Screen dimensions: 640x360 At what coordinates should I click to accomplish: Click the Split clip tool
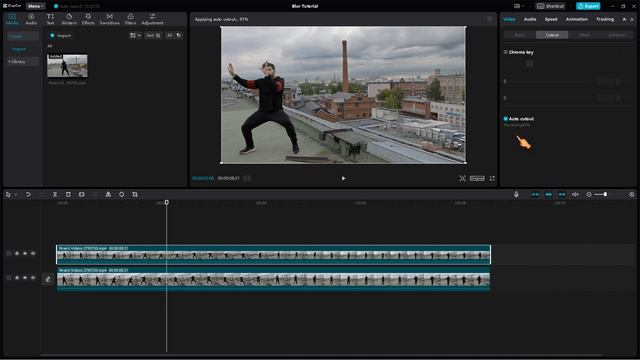coord(55,195)
